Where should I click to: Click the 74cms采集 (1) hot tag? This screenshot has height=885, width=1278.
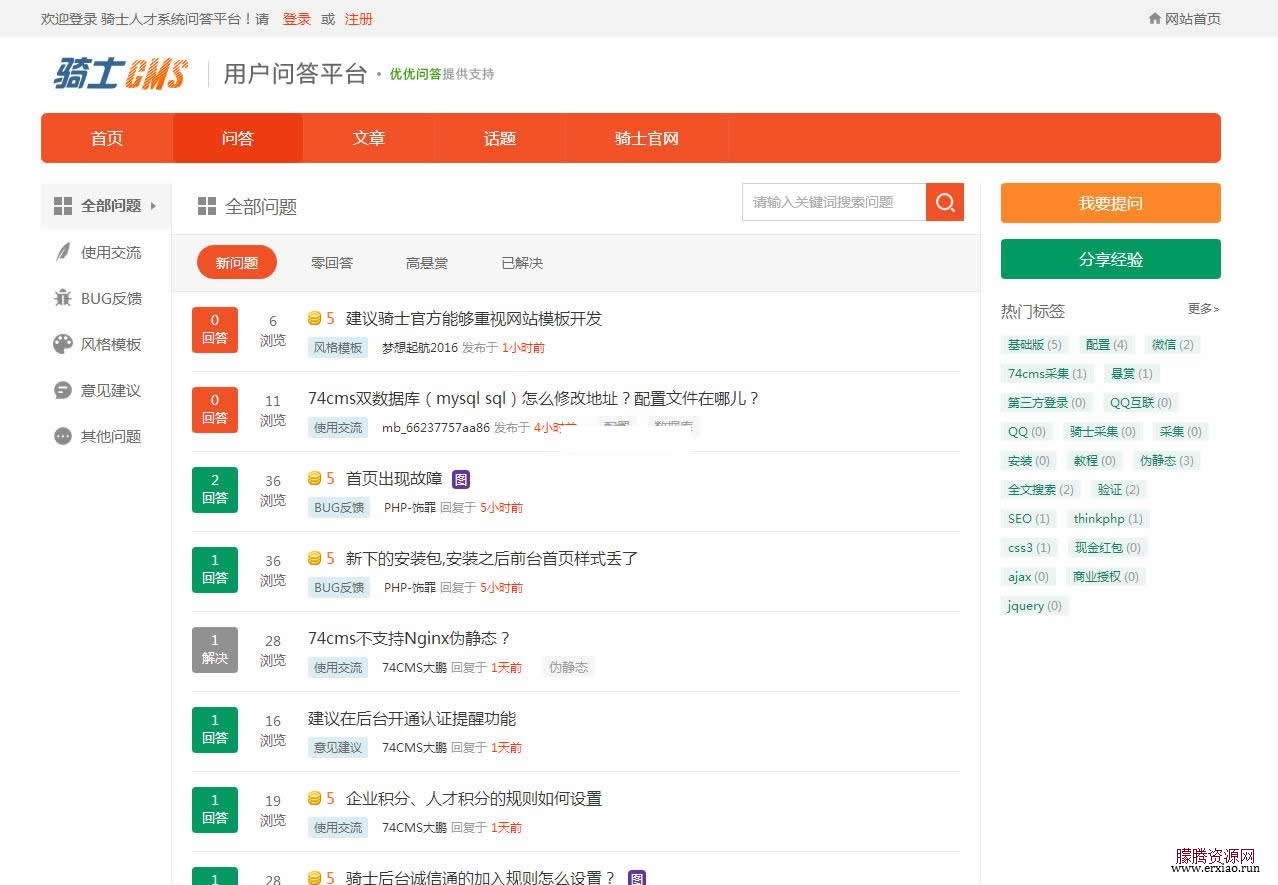[1047, 373]
